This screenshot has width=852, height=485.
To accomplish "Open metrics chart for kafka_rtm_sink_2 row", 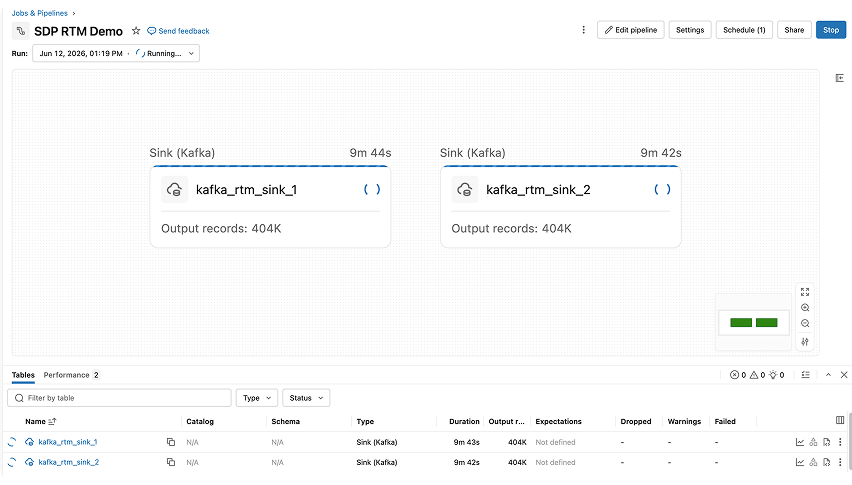I will (x=800, y=462).
